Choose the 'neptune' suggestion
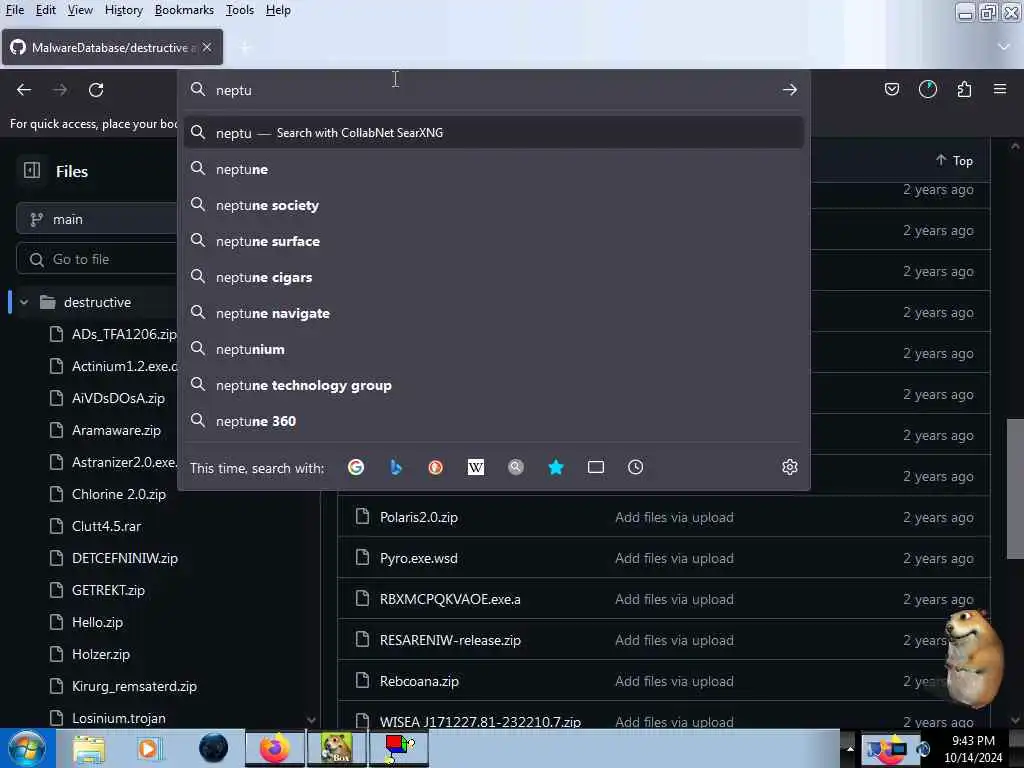The image size is (1024, 768). coord(494,169)
